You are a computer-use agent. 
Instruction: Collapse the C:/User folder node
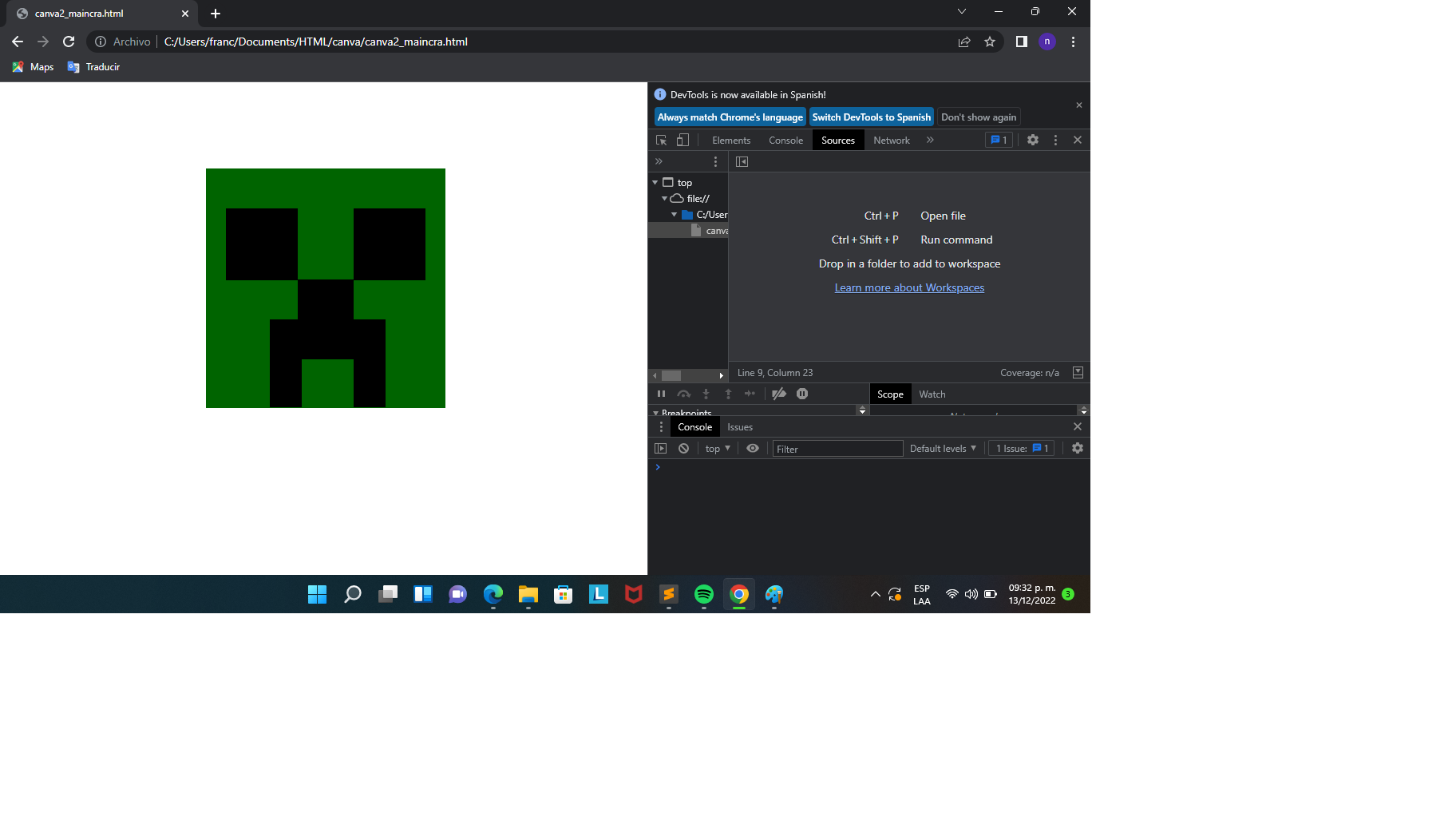point(675,215)
